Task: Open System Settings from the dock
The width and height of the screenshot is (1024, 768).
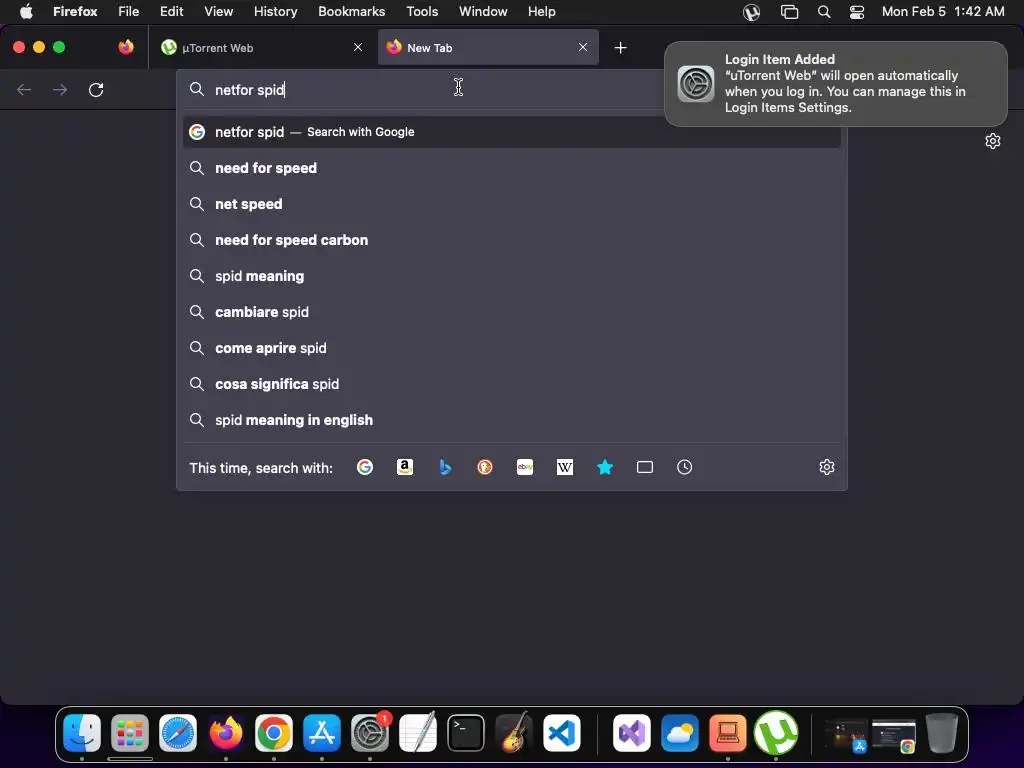Action: click(370, 733)
